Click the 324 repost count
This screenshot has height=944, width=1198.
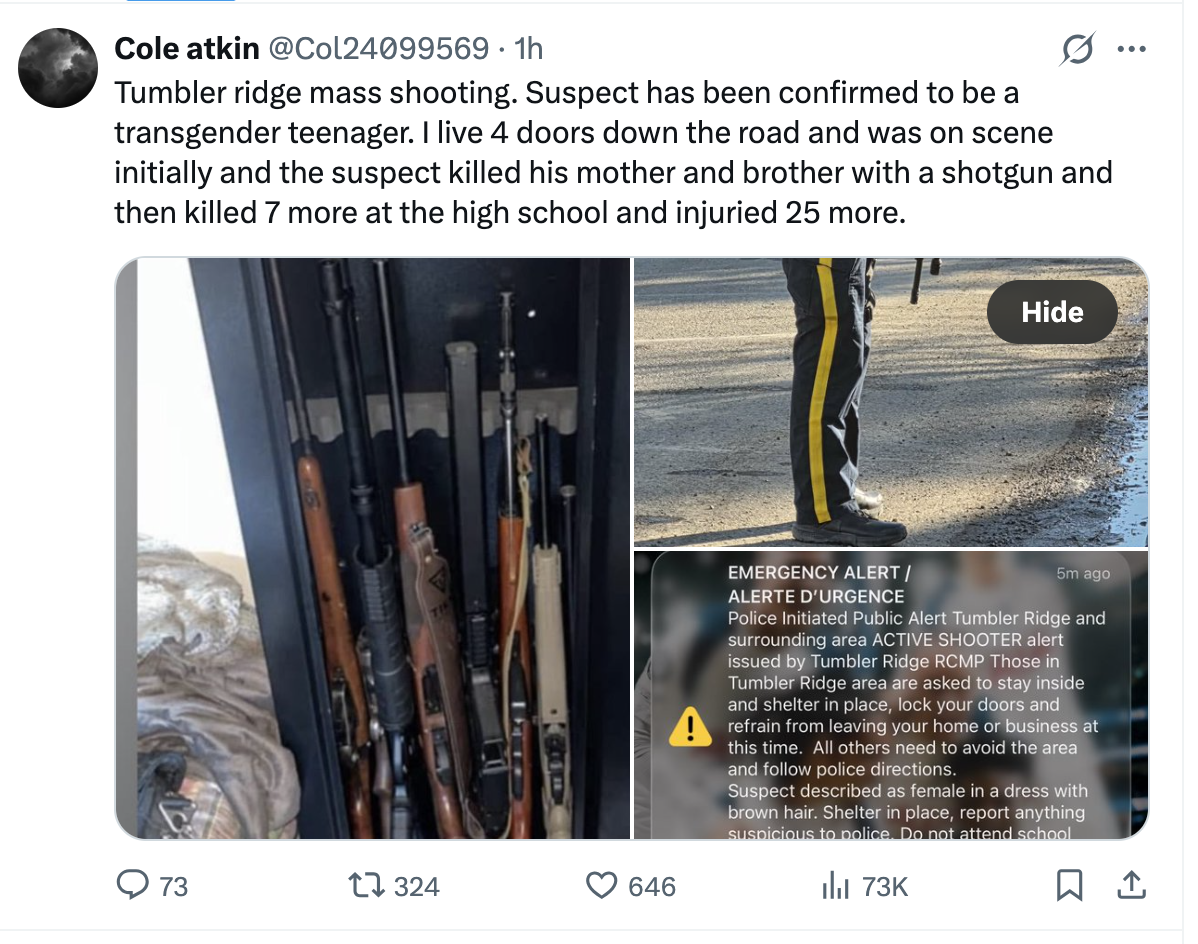click(416, 886)
